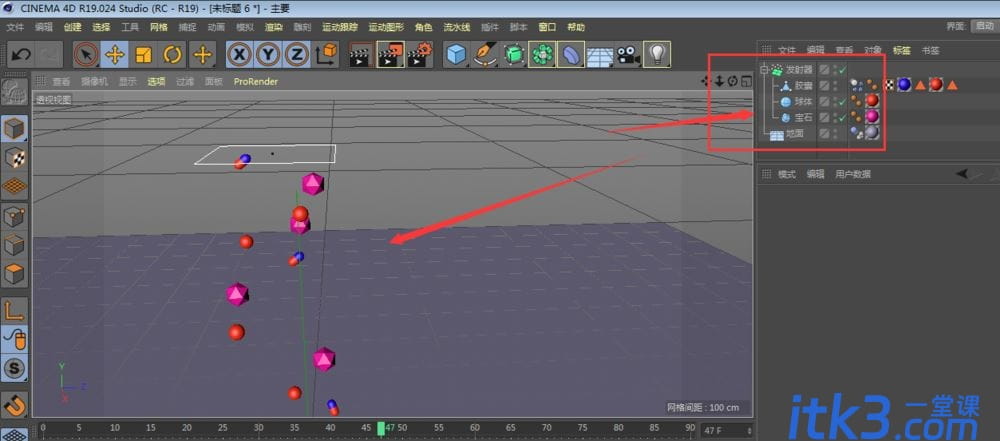
Task: Collapse the 发射器 tree node
Action: (764, 70)
